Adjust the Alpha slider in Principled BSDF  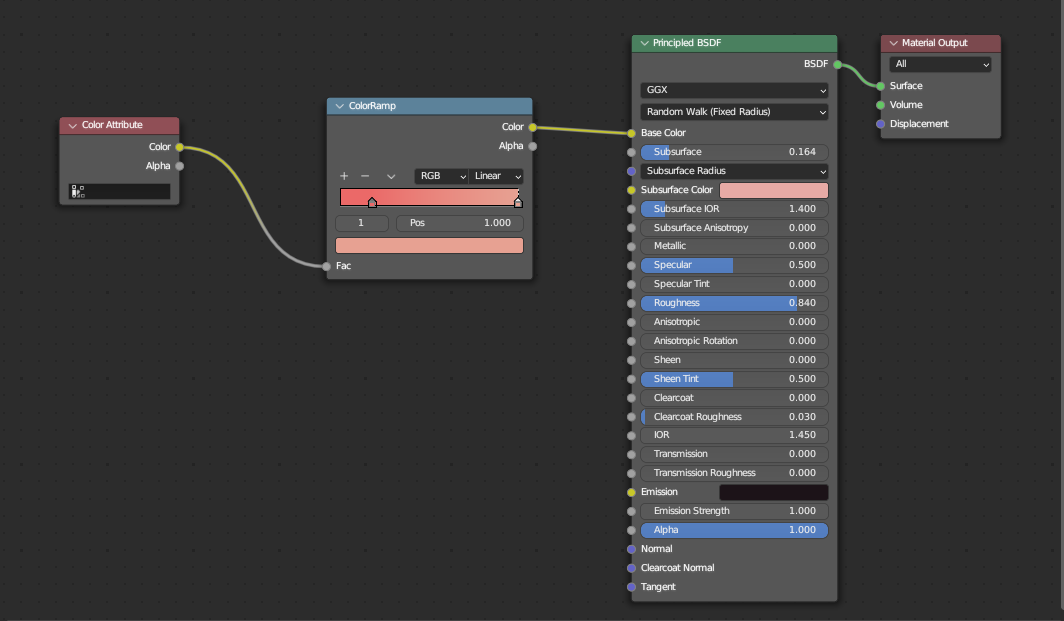tap(734, 530)
